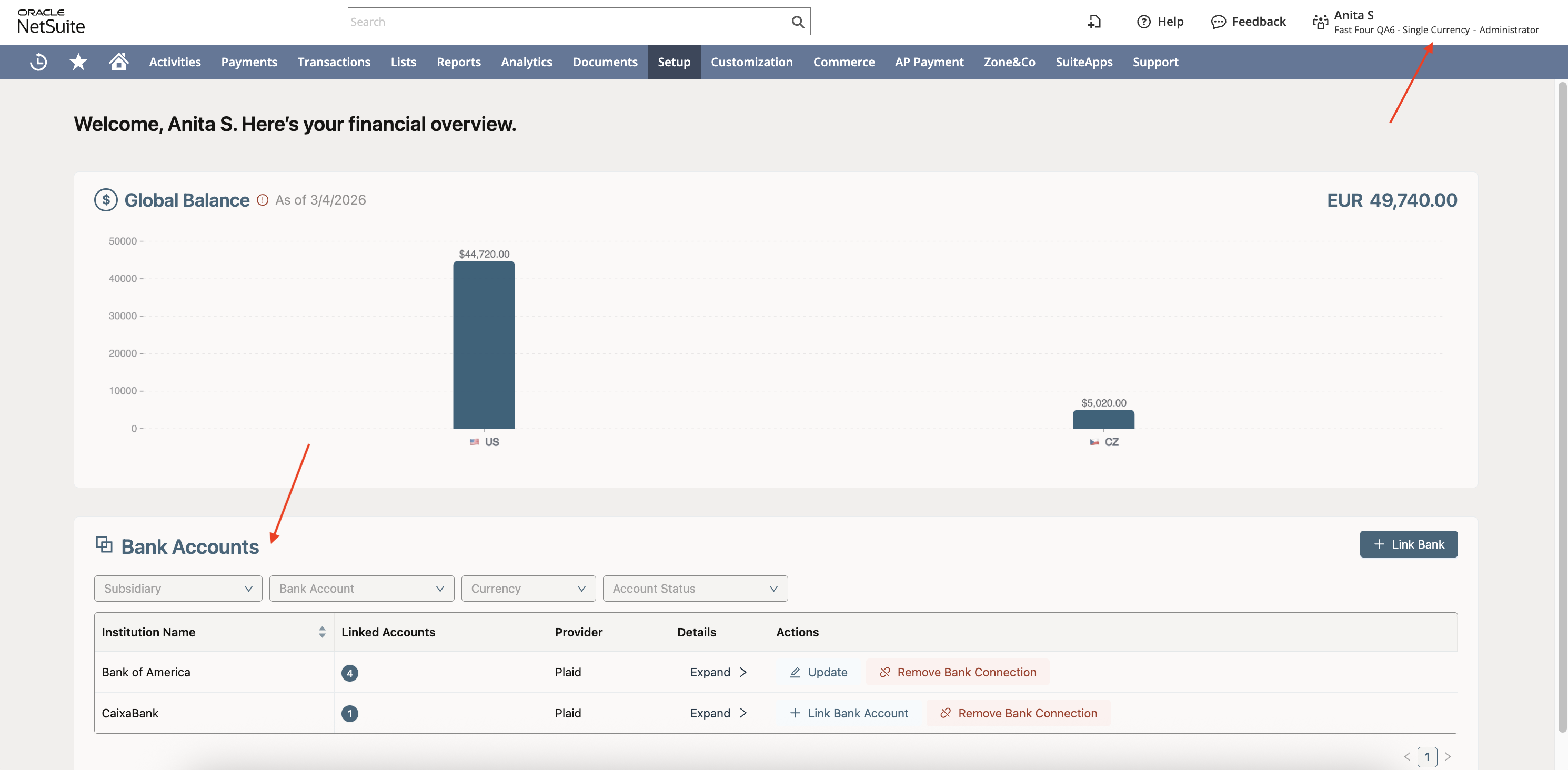
Task: Open the Currency filter dropdown
Action: tap(528, 589)
